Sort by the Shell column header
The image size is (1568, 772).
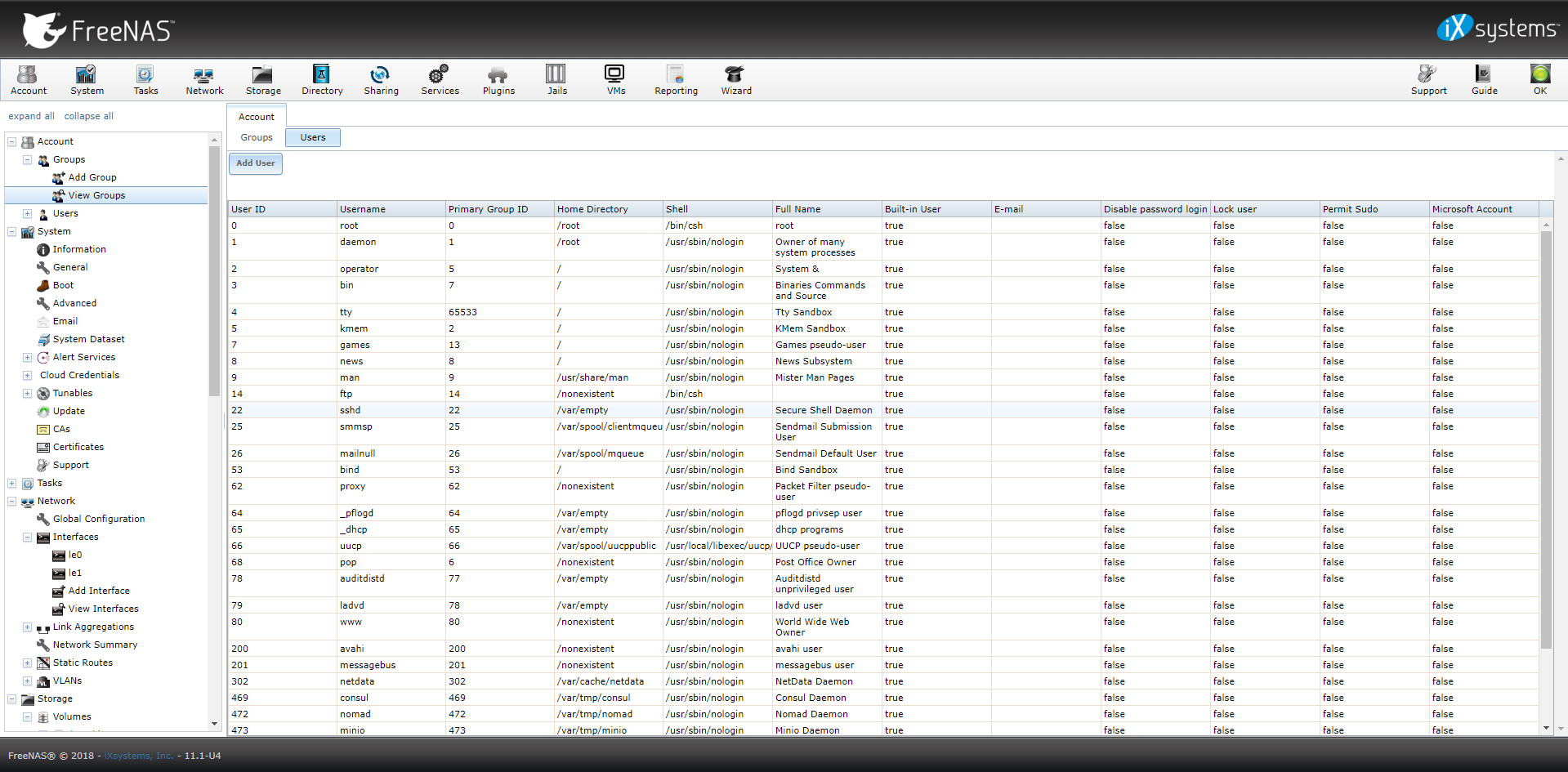click(x=717, y=209)
